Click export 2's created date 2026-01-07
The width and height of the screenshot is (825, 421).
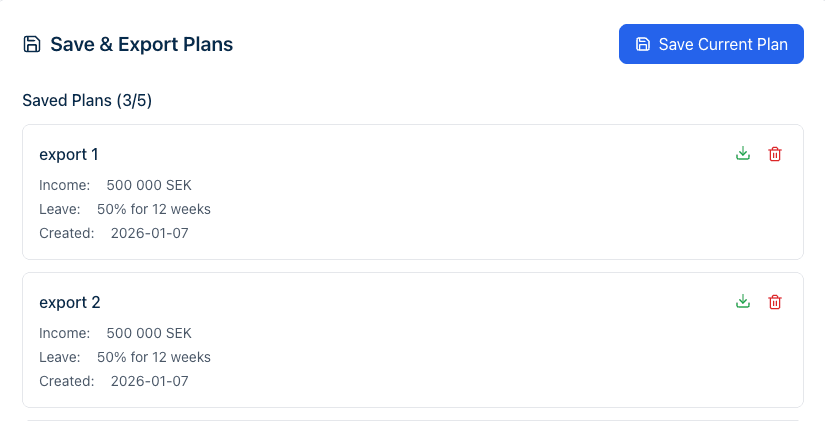tap(150, 381)
